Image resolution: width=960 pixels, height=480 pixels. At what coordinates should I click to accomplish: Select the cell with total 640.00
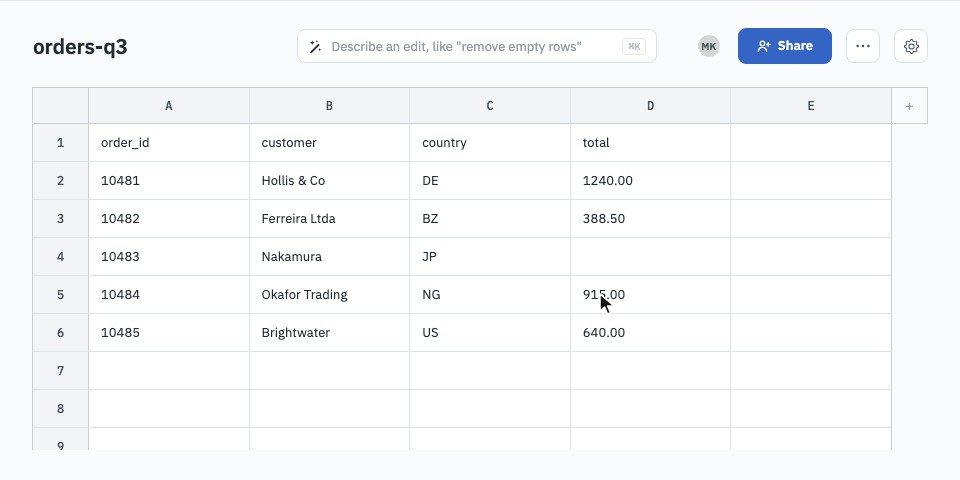pyautogui.click(x=650, y=332)
